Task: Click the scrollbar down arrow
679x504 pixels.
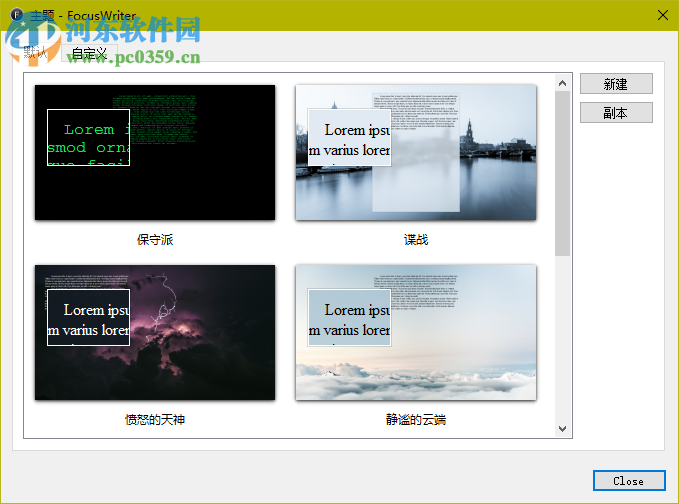Action: coord(563,429)
